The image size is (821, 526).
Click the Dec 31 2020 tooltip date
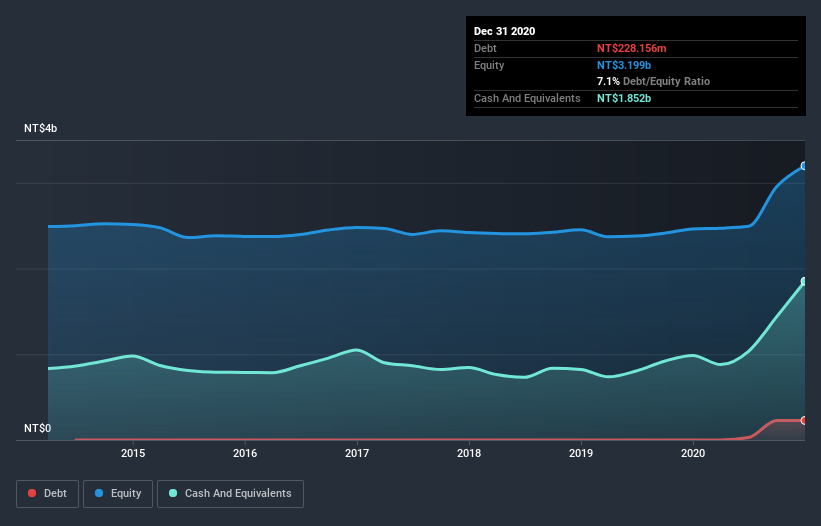504,31
